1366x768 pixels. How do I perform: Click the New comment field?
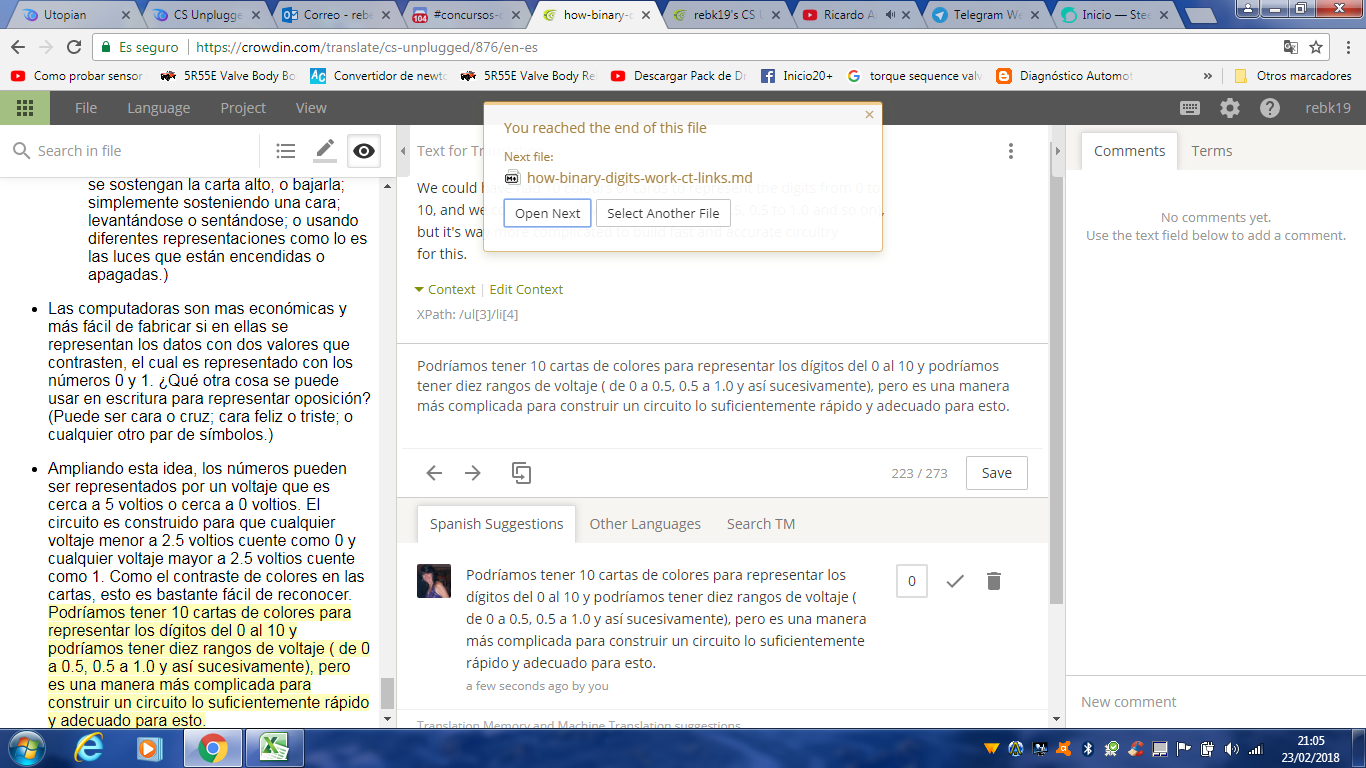pyautogui.click(x=1215, y=702)
